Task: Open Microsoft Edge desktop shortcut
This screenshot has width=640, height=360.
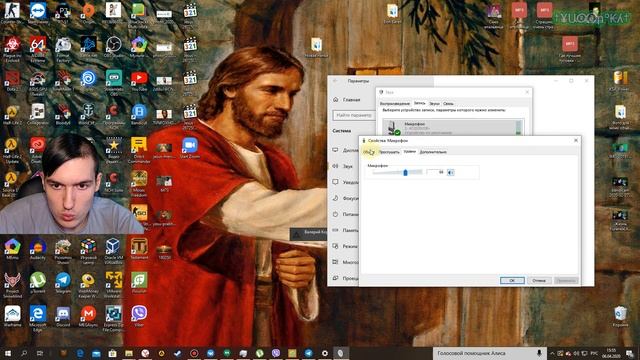Action: click(38, 319)
